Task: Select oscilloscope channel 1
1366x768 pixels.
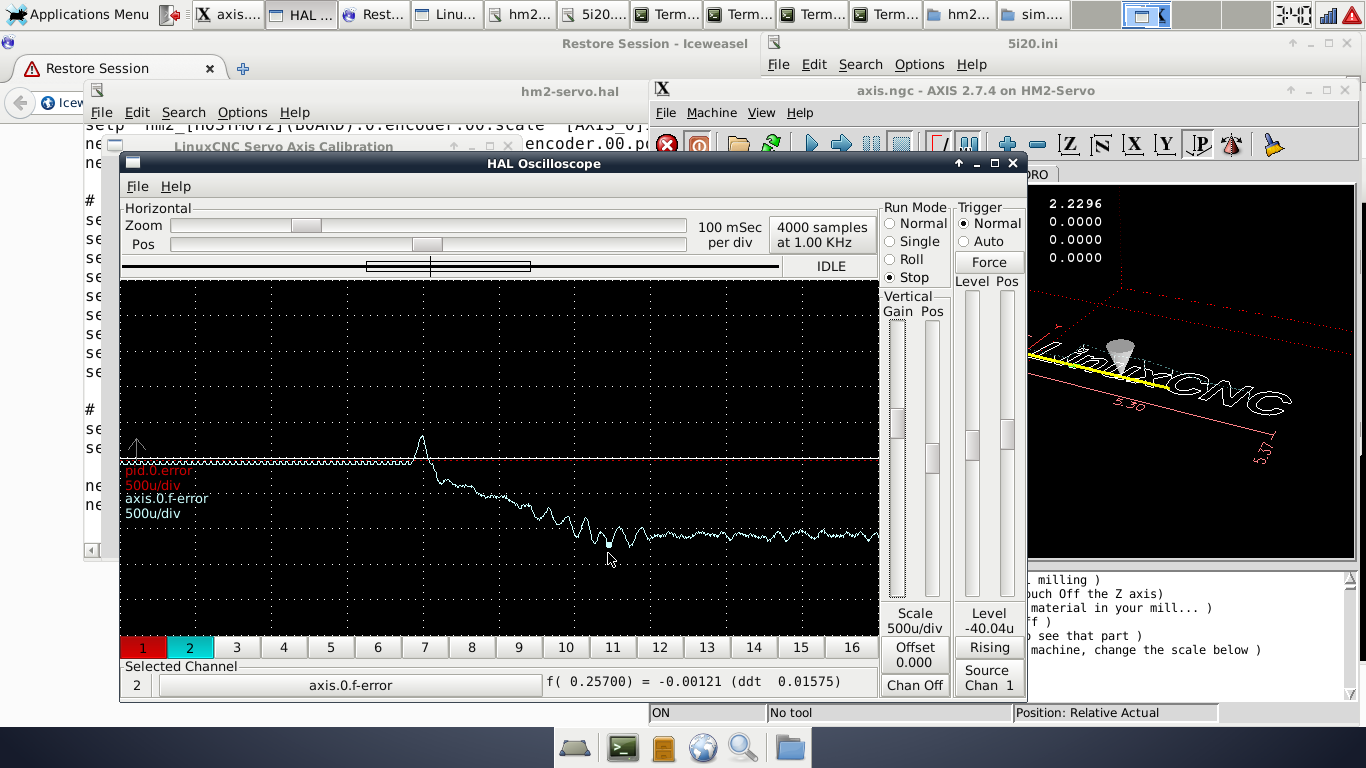Action: [143, 648]
